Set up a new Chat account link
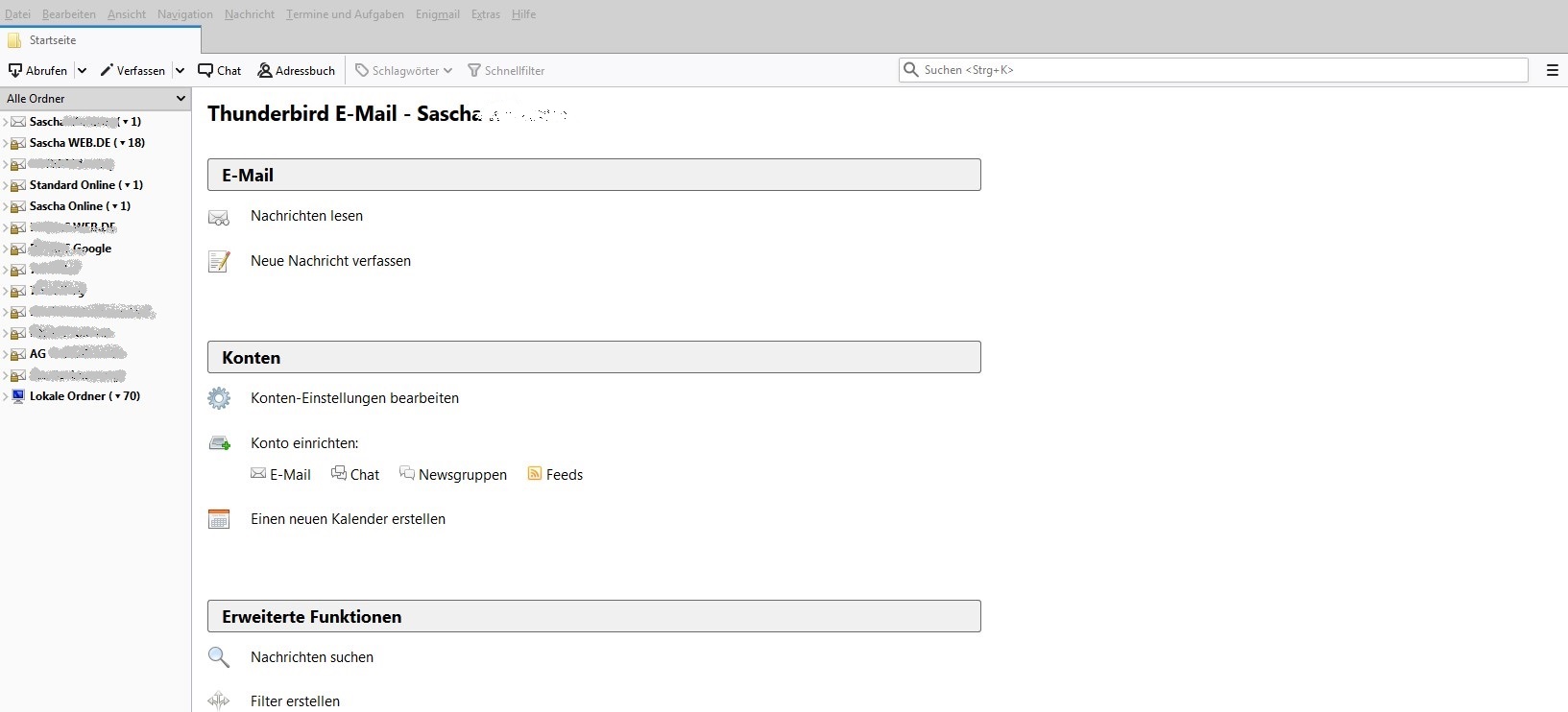The height and width of the screenshot is (712, 1568). [x=355, y=474]
